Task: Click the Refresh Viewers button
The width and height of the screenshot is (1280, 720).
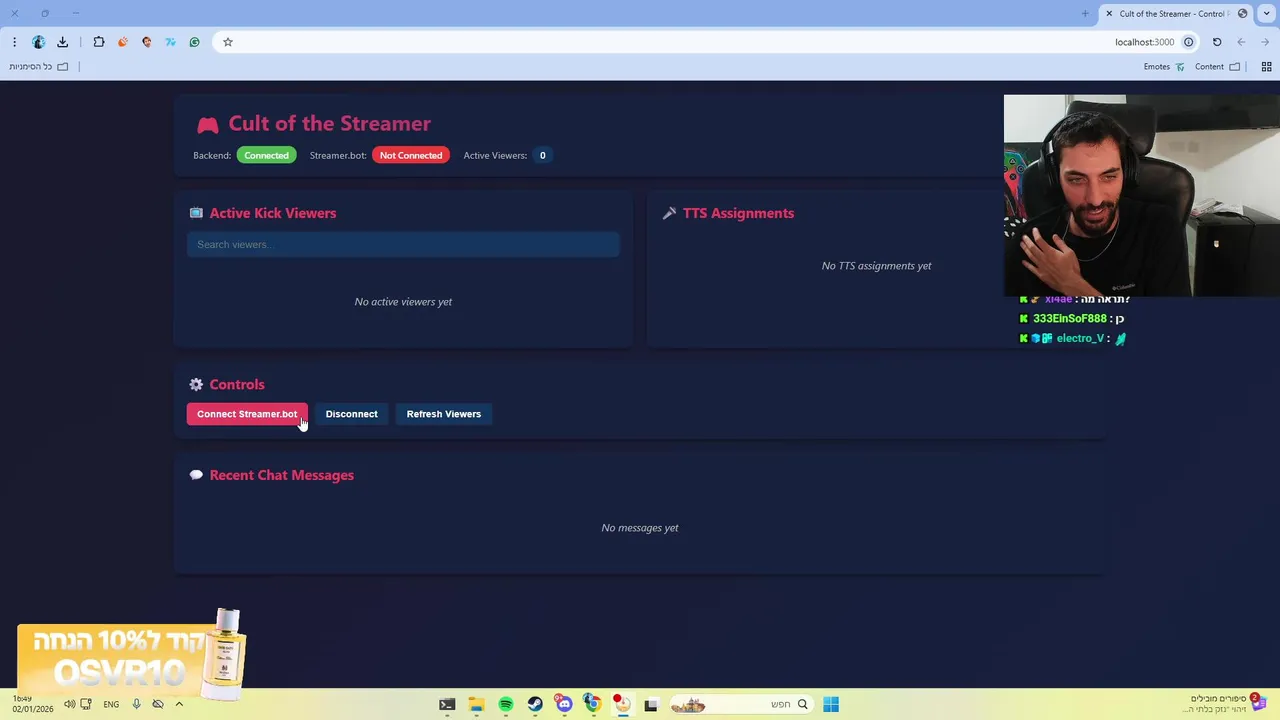Action: [444, 414]
